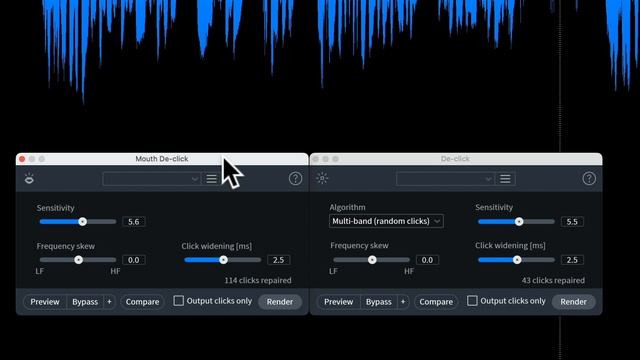This screenshot has width=640, height=360.
Task: Click the Mouth De-click Frequency skew slider handle
Action: [78, 260]
